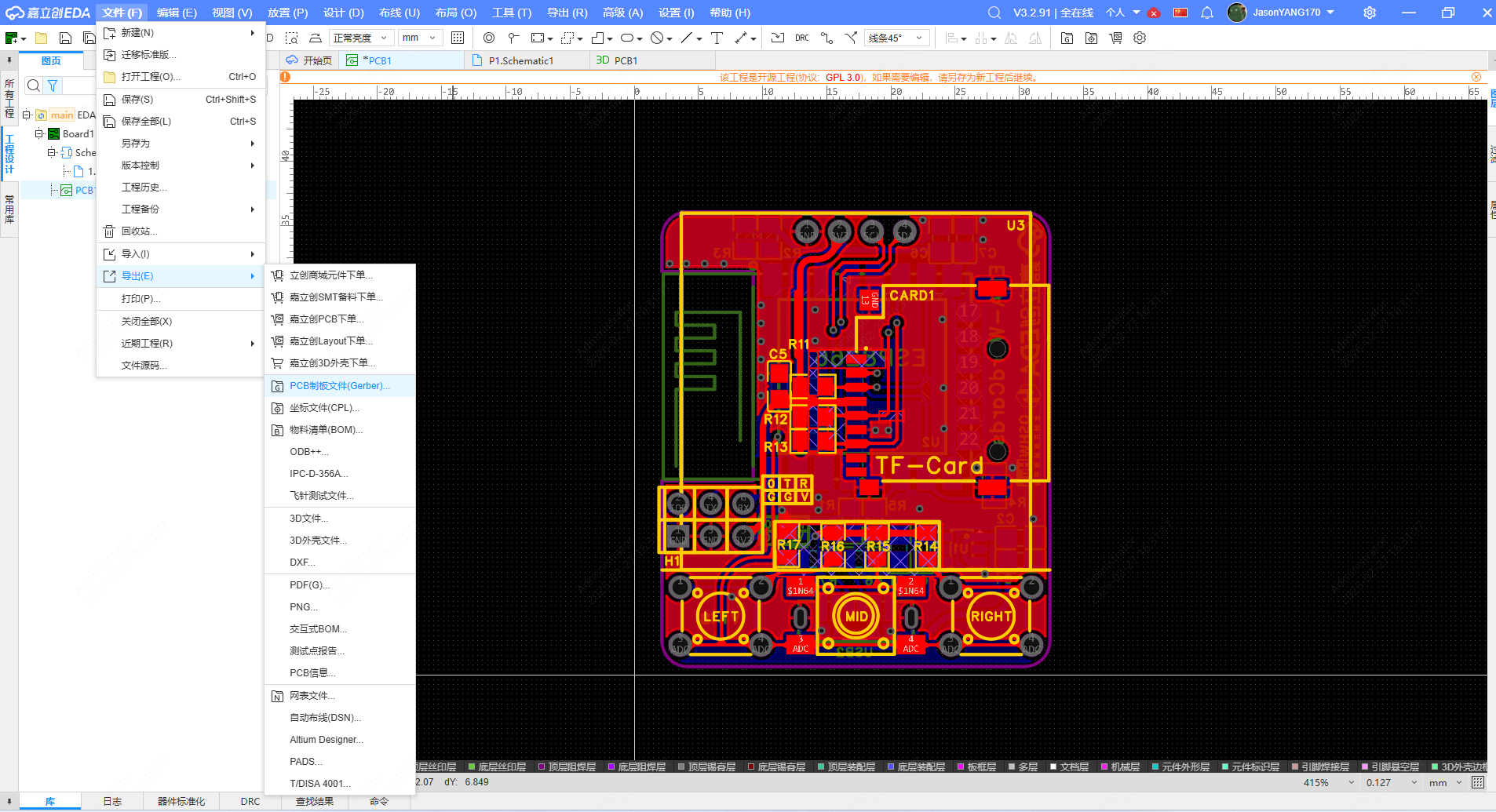Toggle the 底层丝印层 layer swatch
Viewport: 1496px width, 812px height.
472,766
